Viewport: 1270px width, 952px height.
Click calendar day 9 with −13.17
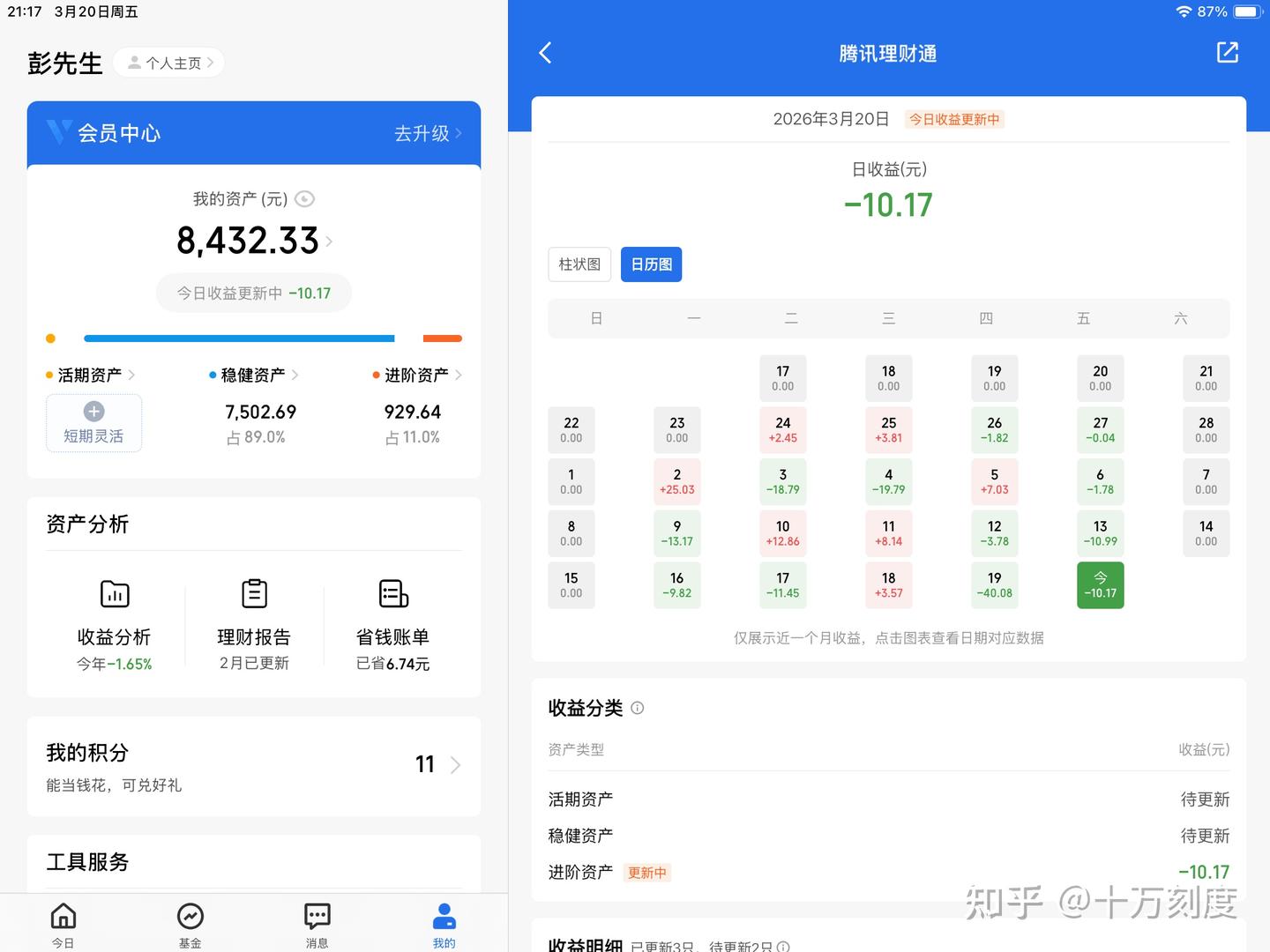(677, 533)
